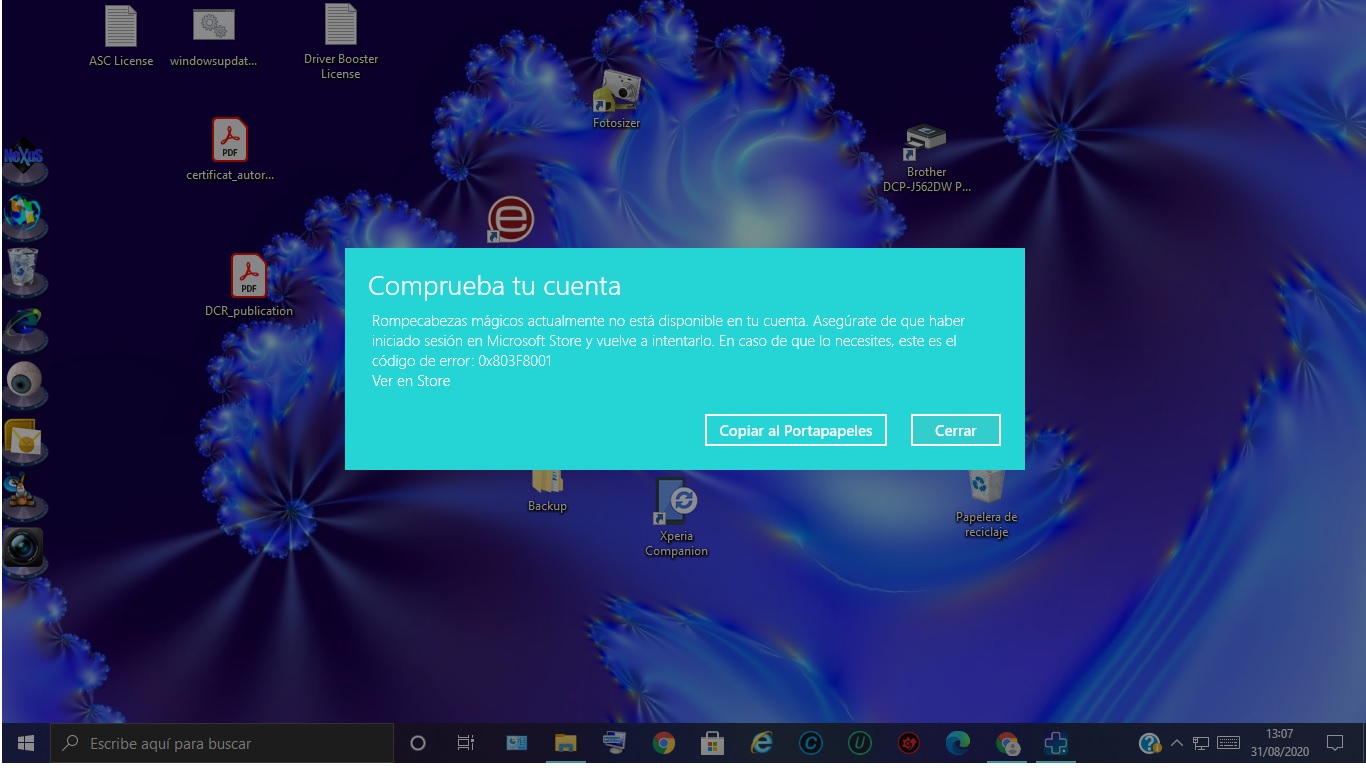This screenshot has height=768, width=1366.
Task: Click the Cerrar button in the dialog
Action: [955, 430]
